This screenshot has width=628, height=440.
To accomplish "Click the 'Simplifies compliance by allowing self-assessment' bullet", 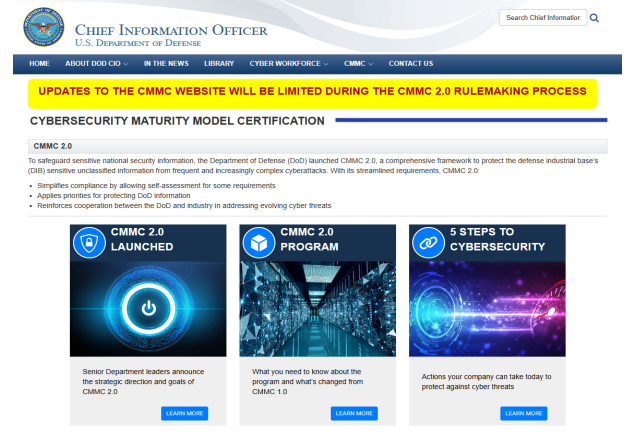I will point(156,186).
